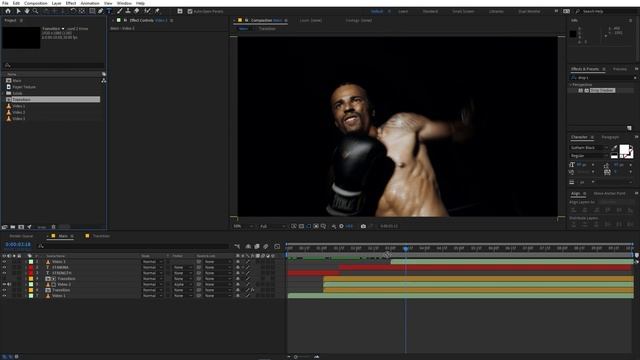The width and height of the screenshot is (640, 360).
Task: Click red label color of STAMINA layer
Action: pyautogui.click(x=31, y=267)
